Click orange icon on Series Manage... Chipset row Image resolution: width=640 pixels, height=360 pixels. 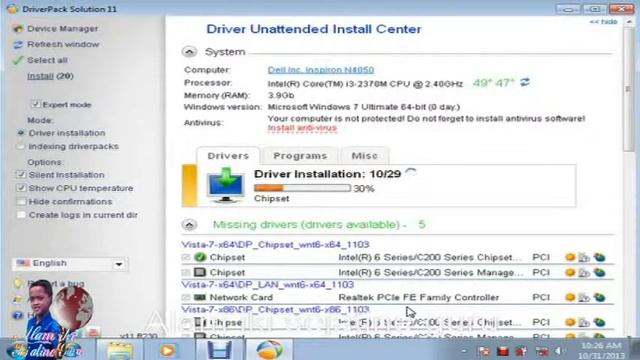pos(570,272)
